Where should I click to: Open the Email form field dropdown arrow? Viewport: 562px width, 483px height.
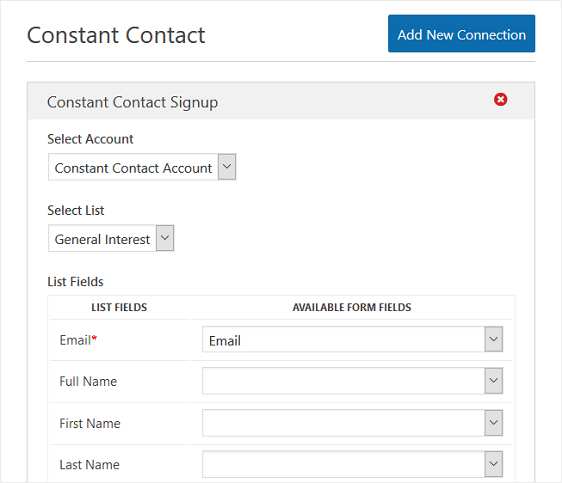coord(494,339)
